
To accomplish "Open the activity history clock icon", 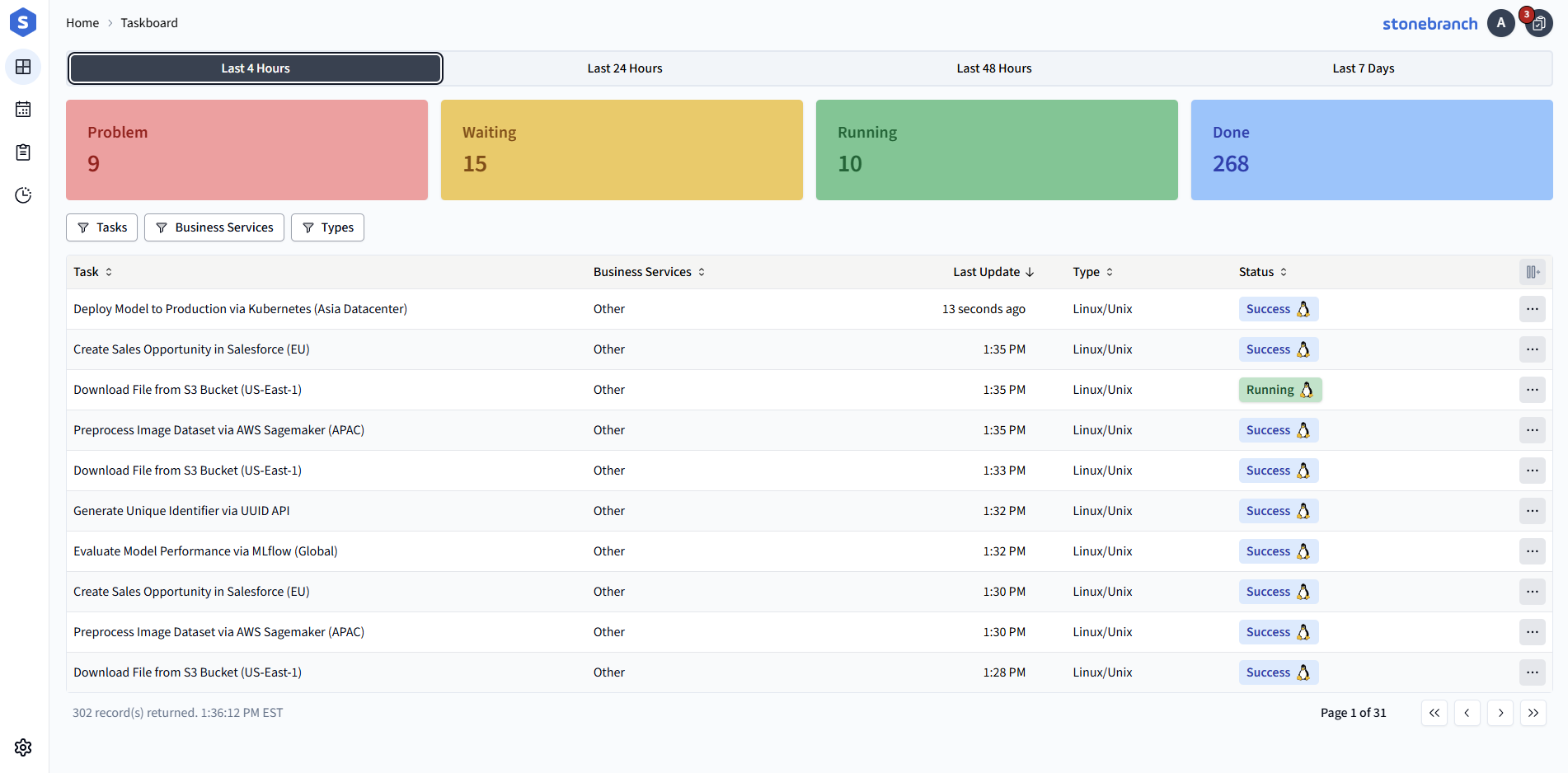I will pos(23,195).
